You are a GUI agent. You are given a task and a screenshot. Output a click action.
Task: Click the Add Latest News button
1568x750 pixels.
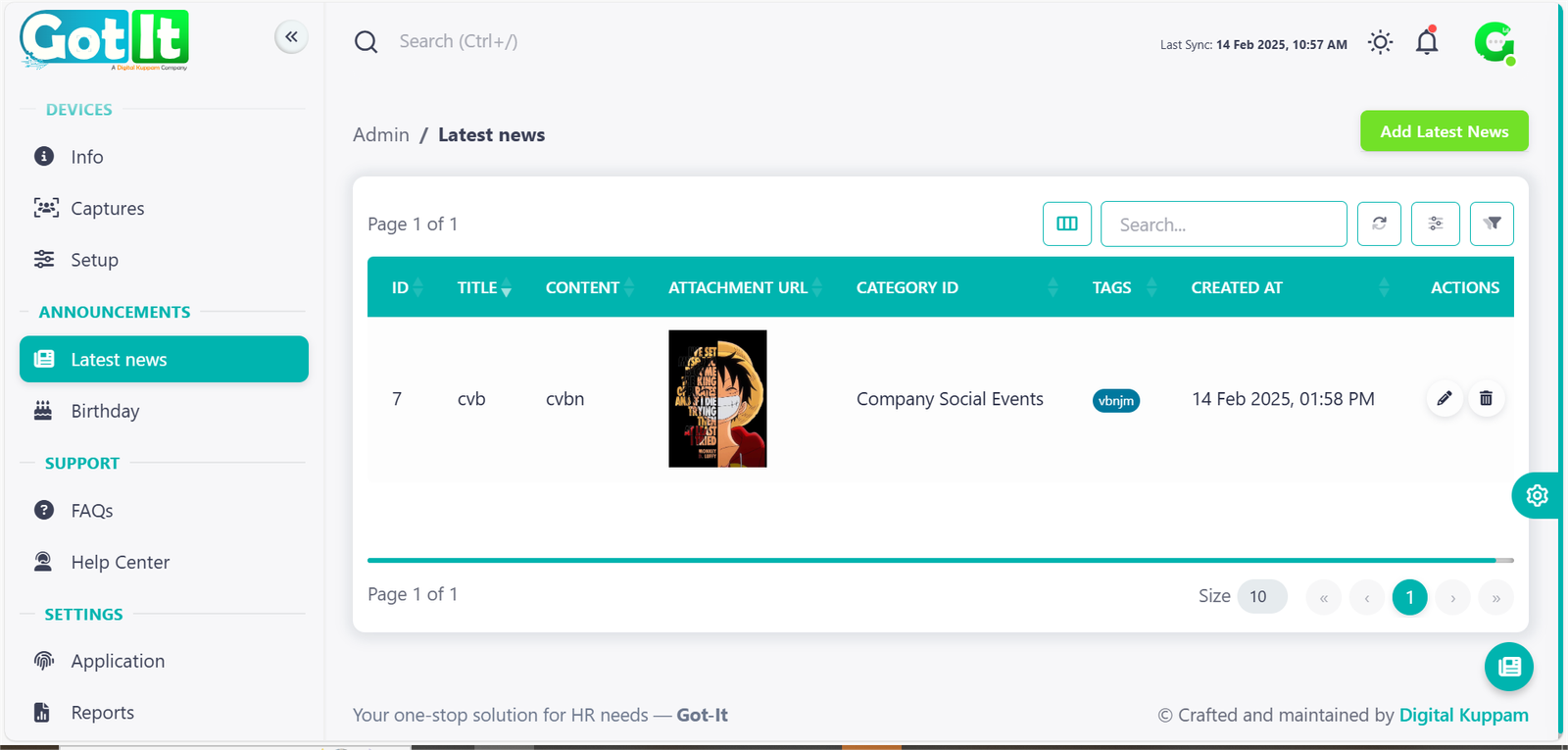click(1444, 131)
